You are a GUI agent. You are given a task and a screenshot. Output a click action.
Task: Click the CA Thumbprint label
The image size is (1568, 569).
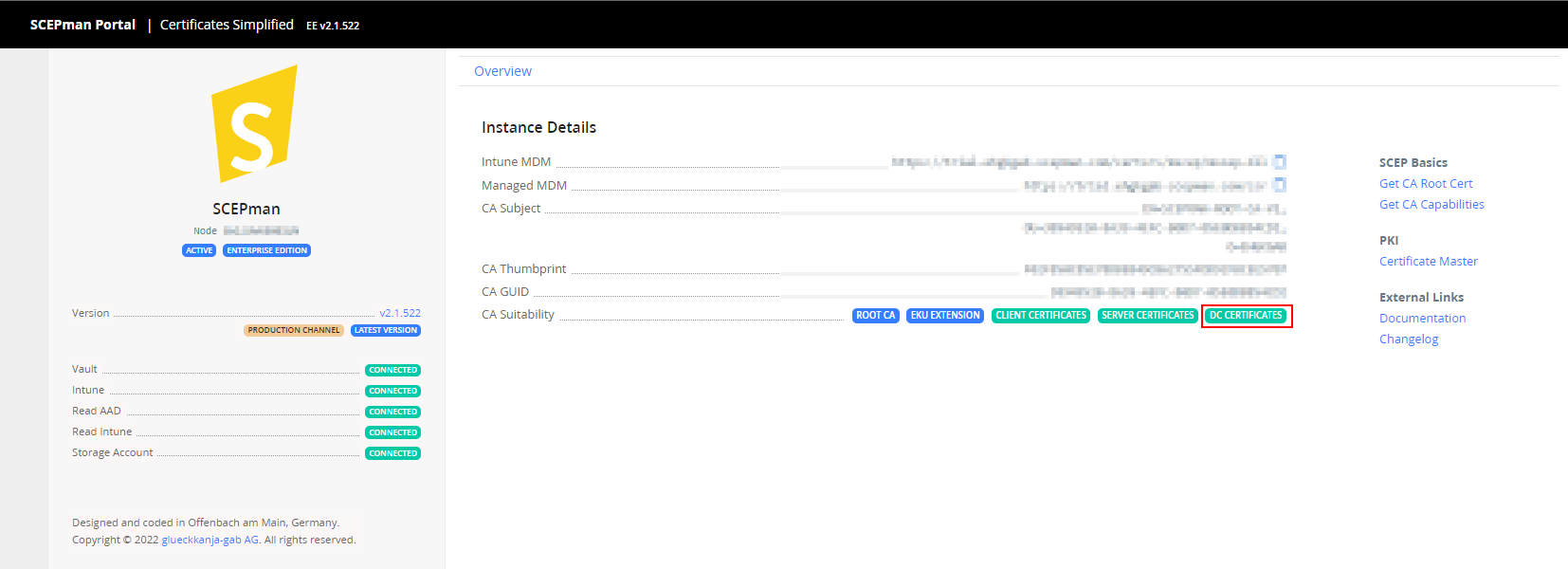[523, 269]
